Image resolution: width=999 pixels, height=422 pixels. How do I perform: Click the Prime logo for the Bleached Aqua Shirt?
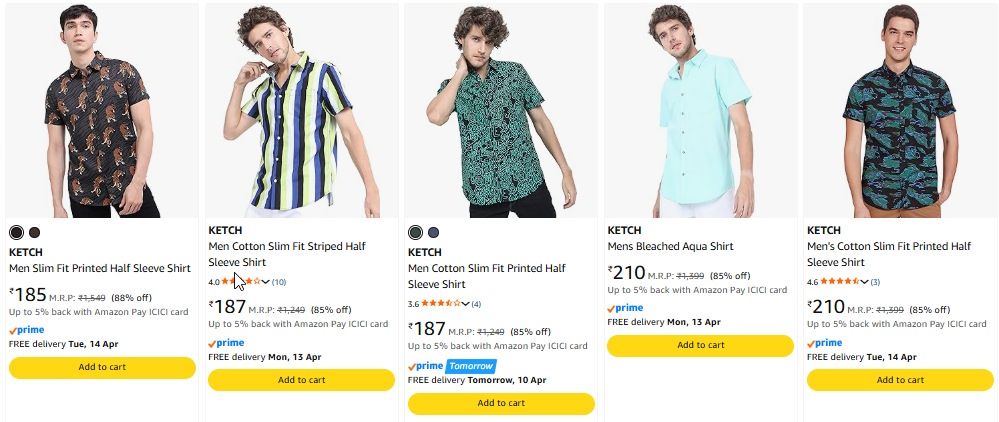coord(626,308)
